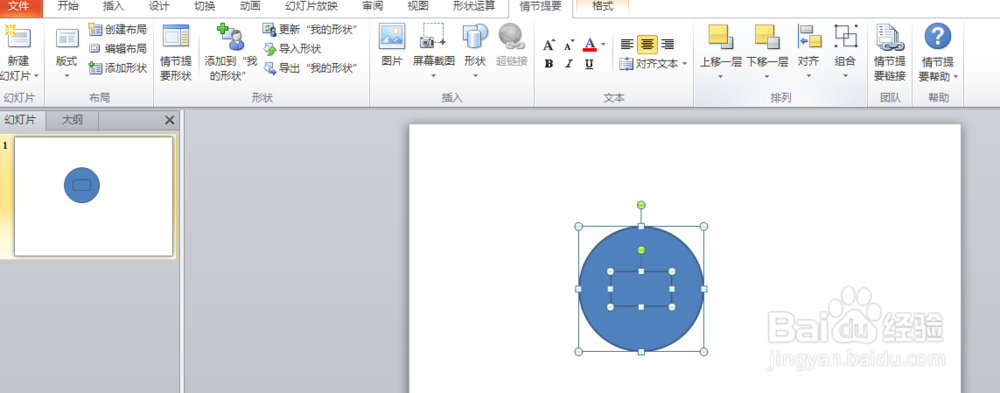Click 添加形状 add shape button
This screenshot has width=1000, height=393.
click(x=117, y=68)
